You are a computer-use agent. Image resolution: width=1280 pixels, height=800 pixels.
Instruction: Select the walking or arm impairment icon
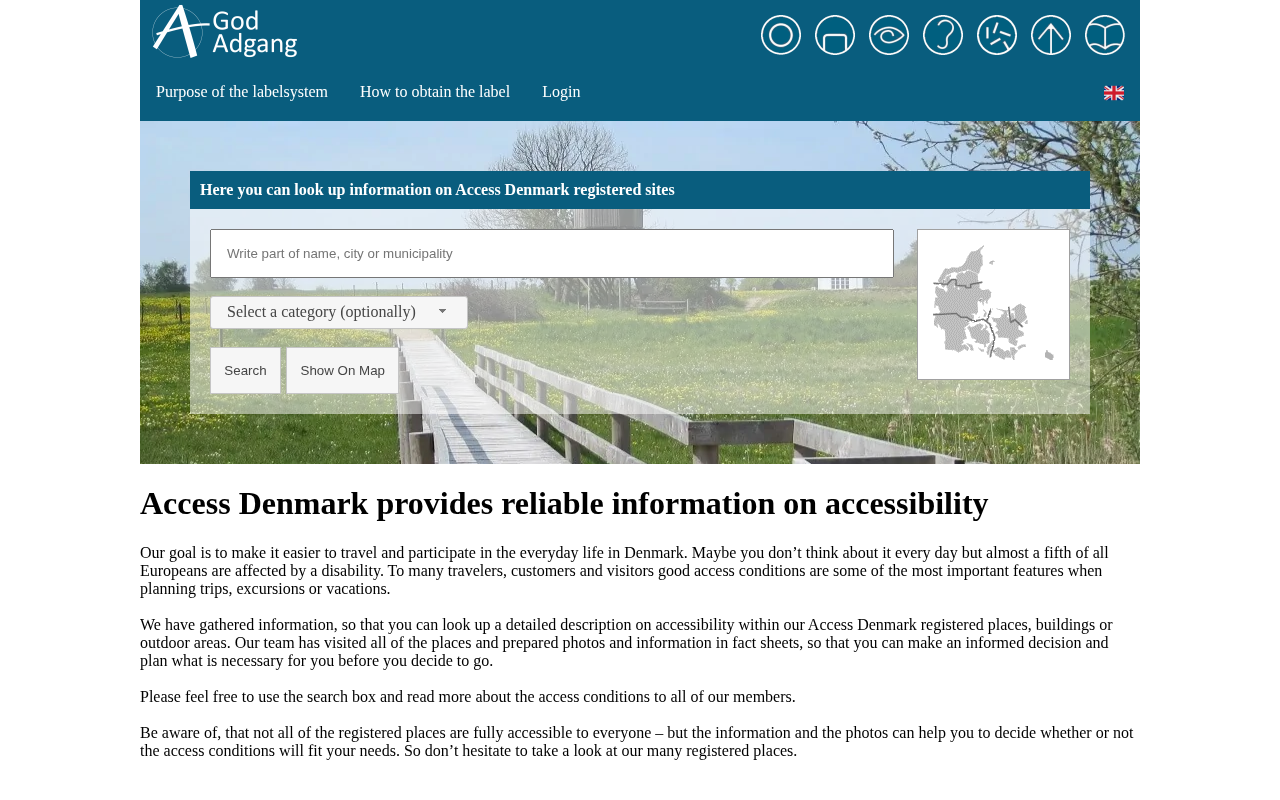pos(835,35)
